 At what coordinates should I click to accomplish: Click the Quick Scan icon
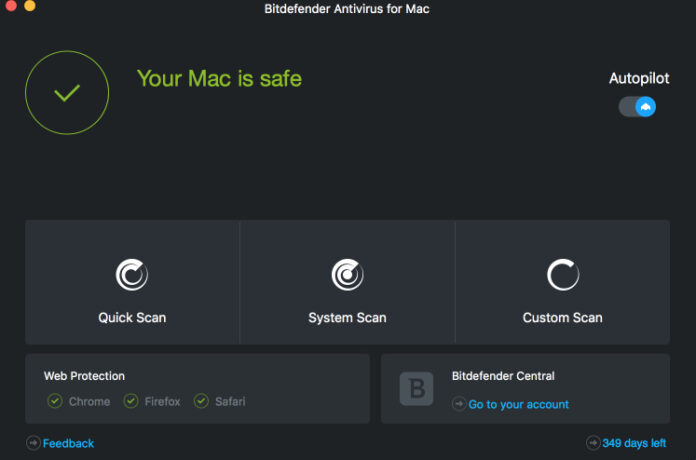pyautogui.click(x=132, y=274)
